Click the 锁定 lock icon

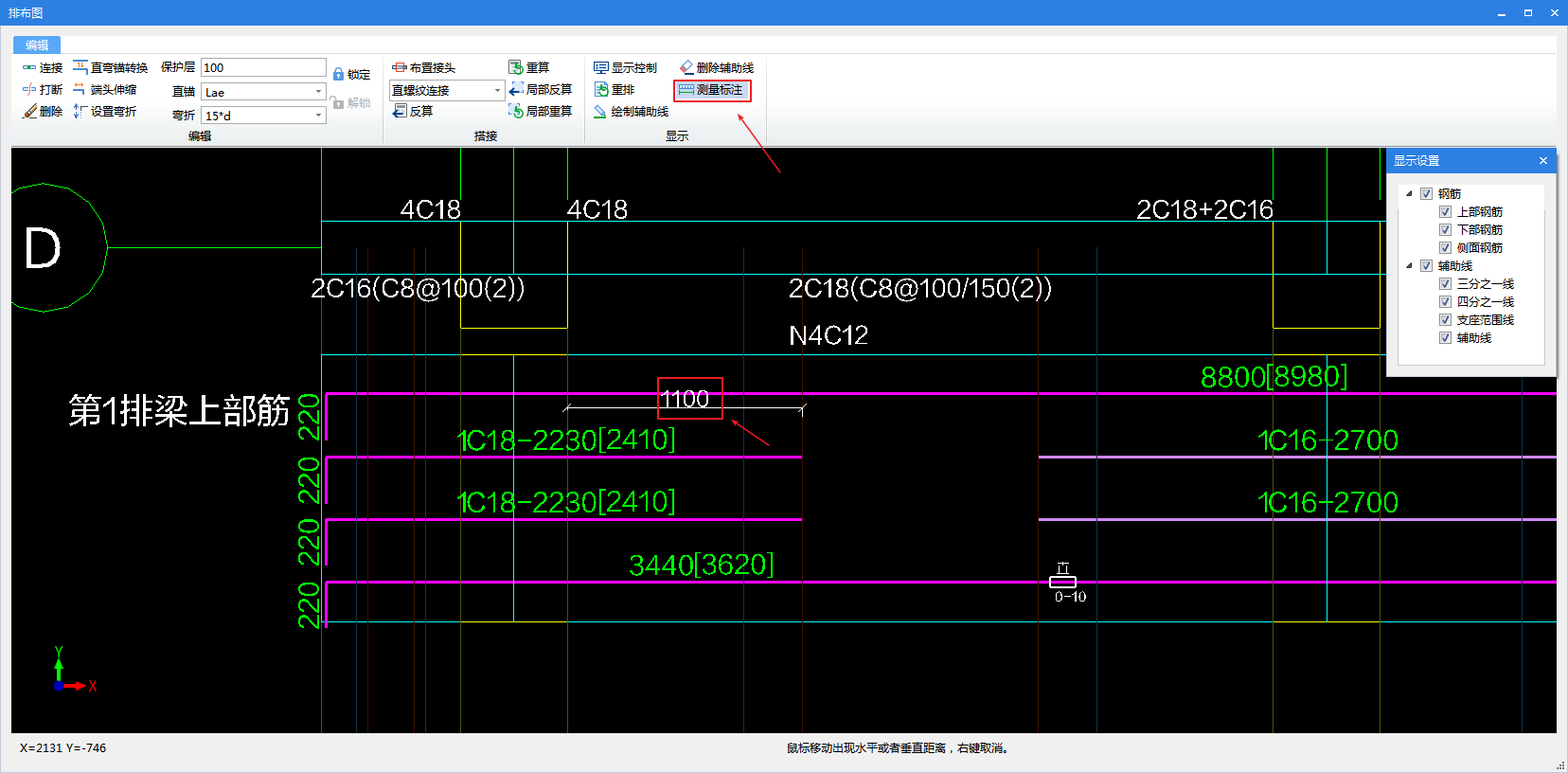[351, 74]
